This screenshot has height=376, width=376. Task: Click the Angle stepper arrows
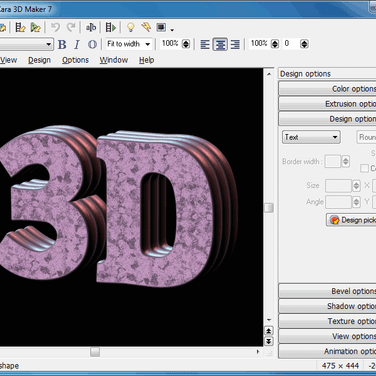coord(356,202)
